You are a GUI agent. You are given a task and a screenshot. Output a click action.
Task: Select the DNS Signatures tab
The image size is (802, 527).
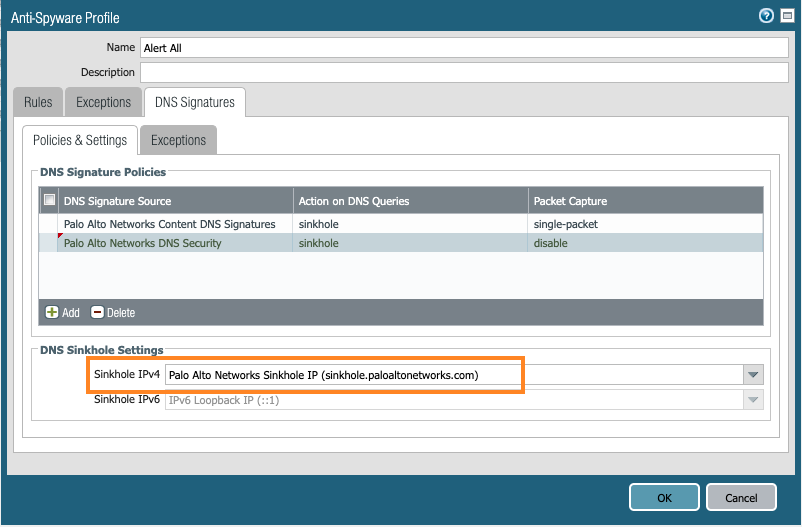(x=195, y=102)
